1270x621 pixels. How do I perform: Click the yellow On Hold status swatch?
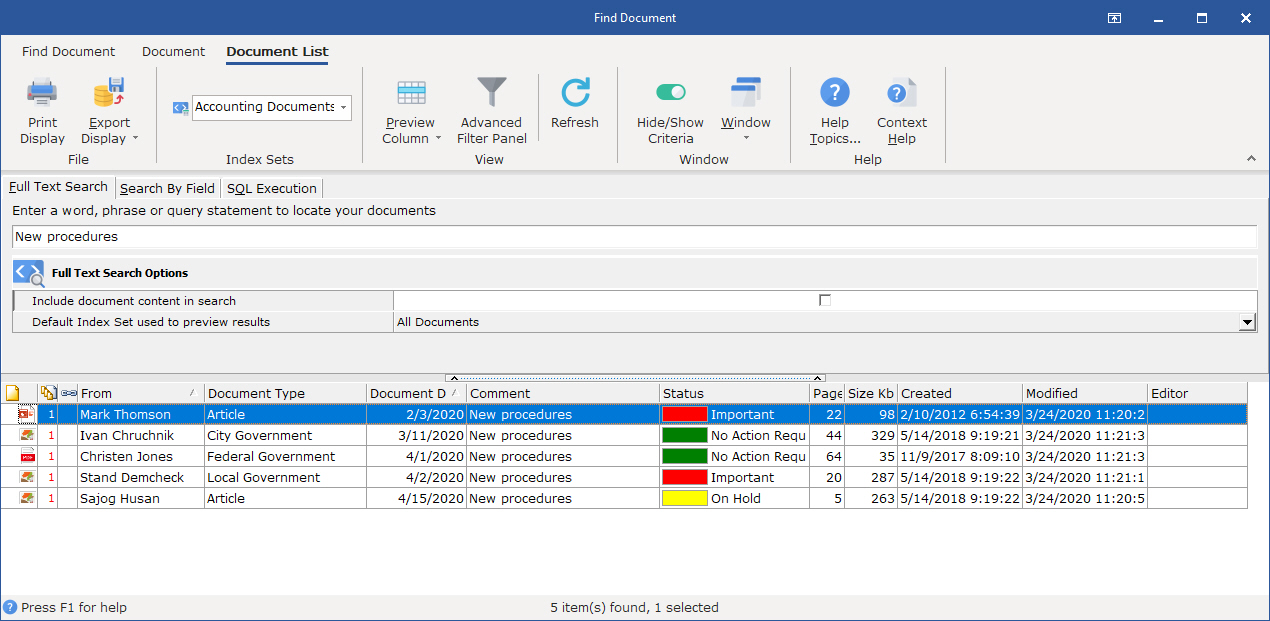pos(685,498)
